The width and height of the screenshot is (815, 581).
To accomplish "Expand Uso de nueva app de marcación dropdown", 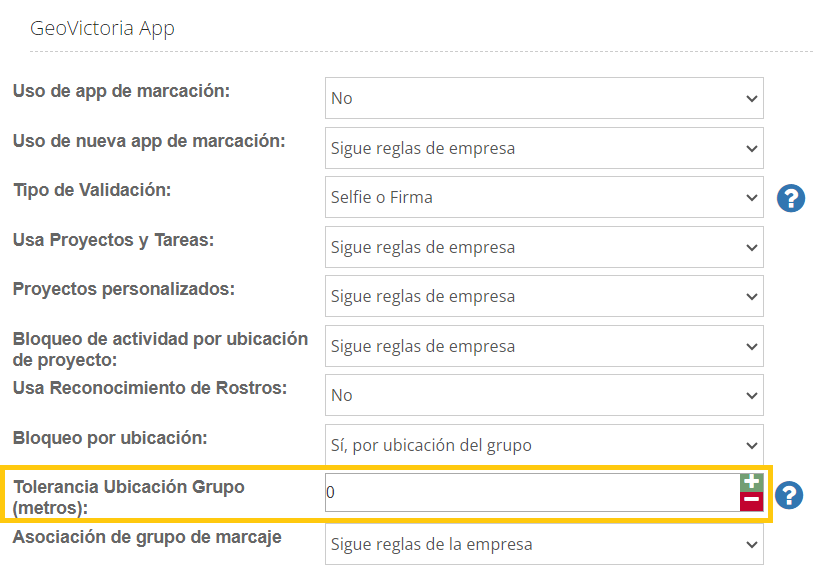I will pyautogui.click(x=544, y=148).
